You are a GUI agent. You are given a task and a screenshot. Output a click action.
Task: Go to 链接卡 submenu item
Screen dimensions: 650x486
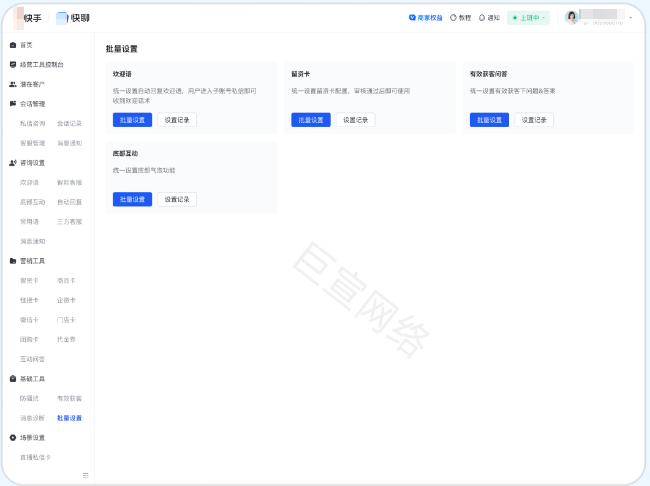[29, 300]
